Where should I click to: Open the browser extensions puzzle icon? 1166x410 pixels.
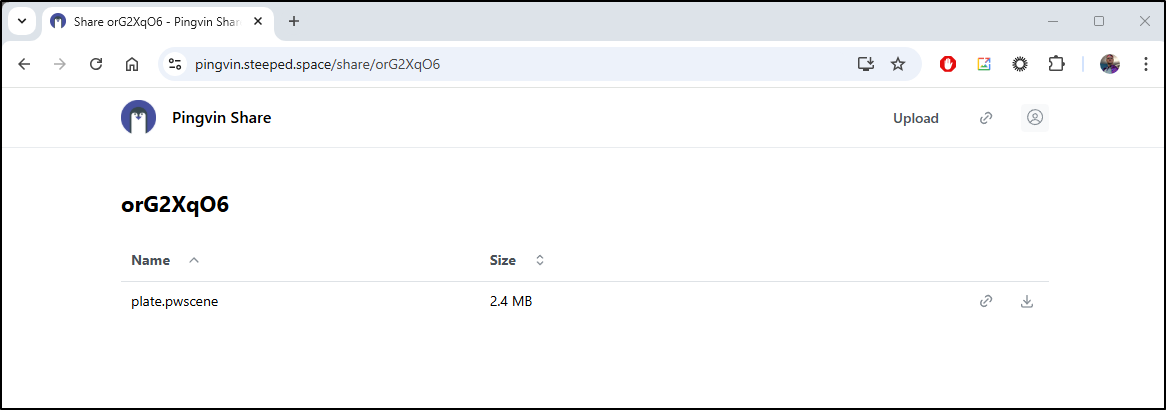pyautogui.click(x=1056, y=64)
